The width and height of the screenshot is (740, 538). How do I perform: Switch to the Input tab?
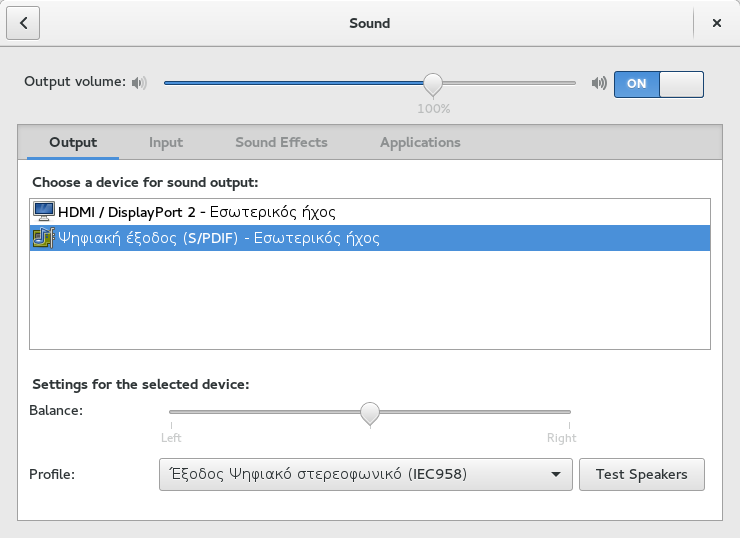(166, 143)
